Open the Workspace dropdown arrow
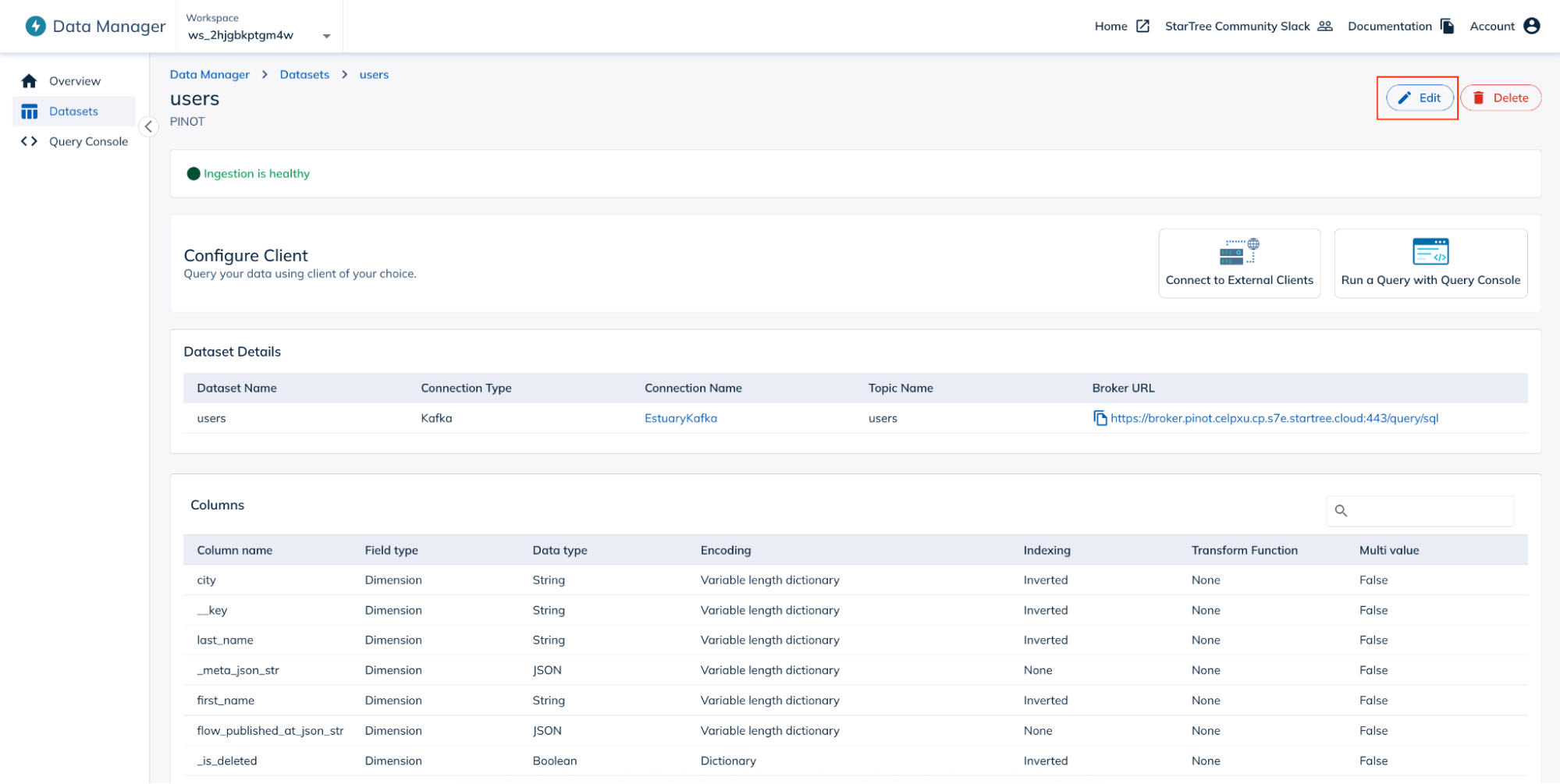This screenshot has width=1560, height=784. (x=327, y=36)
